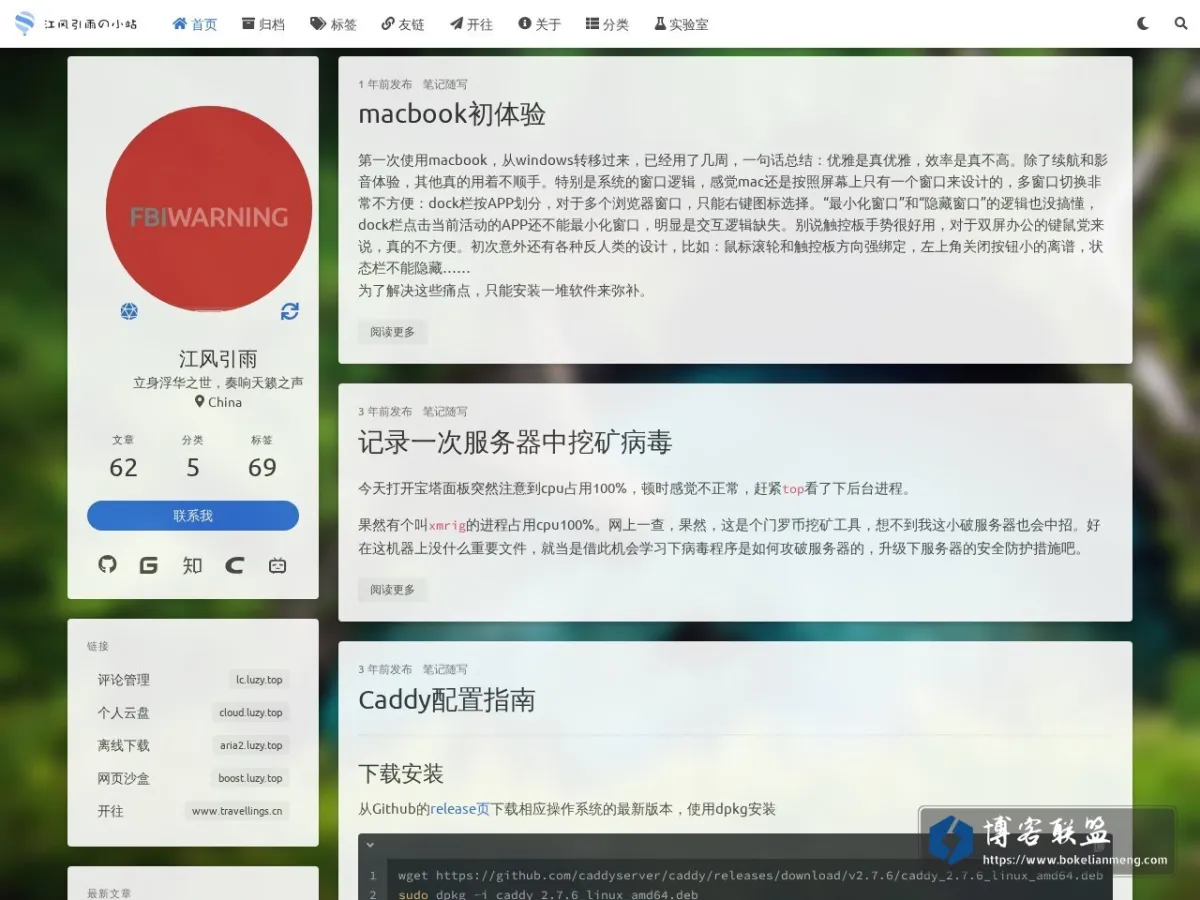1200x900 pixels.
Task: Open search with the magnifier icon
Action: coord(1181,24)
